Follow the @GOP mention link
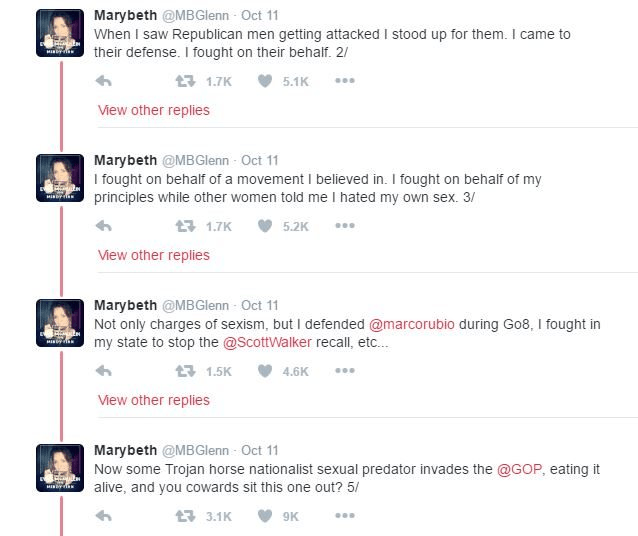 (x=518, y=468)
